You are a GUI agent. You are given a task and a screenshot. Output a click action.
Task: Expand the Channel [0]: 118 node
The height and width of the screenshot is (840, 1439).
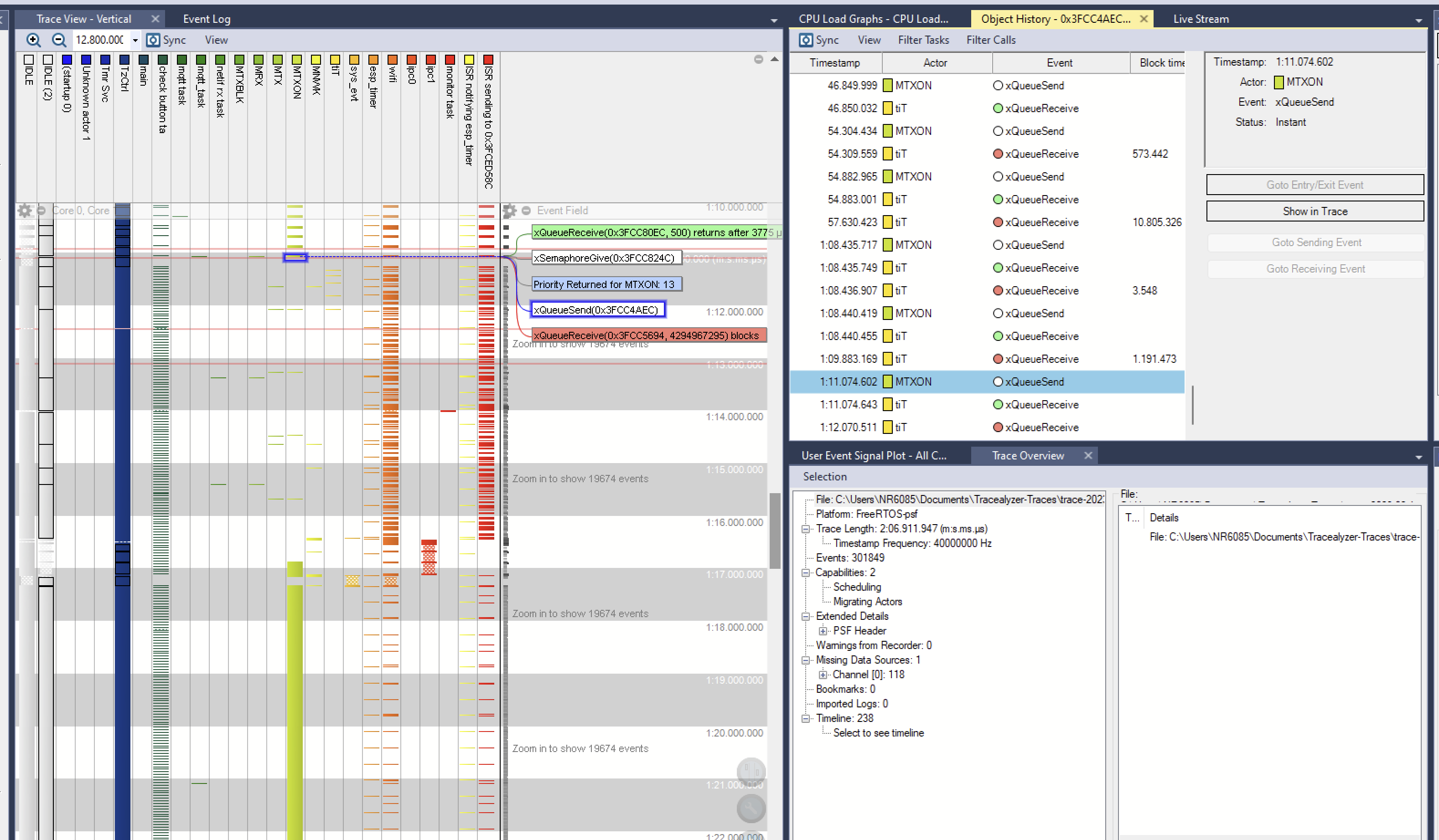click(x=823, y=675)
